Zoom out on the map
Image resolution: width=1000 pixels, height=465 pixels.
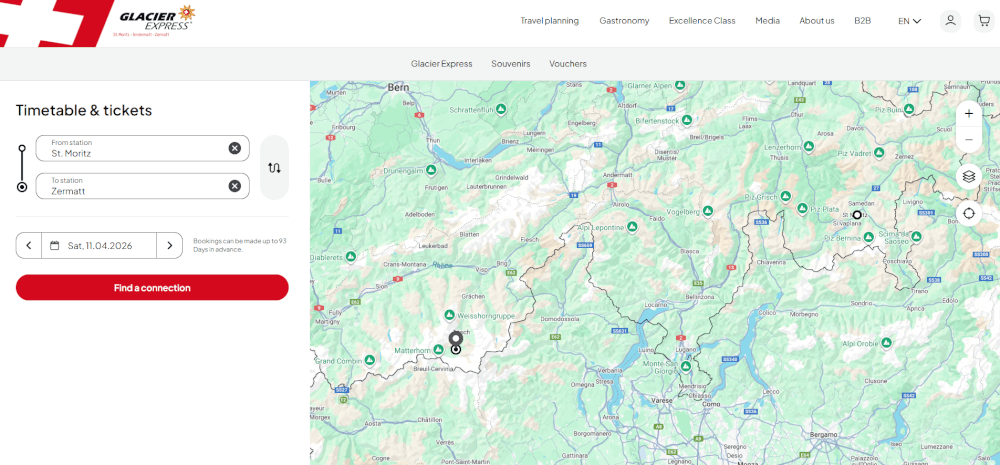point(968,140)
